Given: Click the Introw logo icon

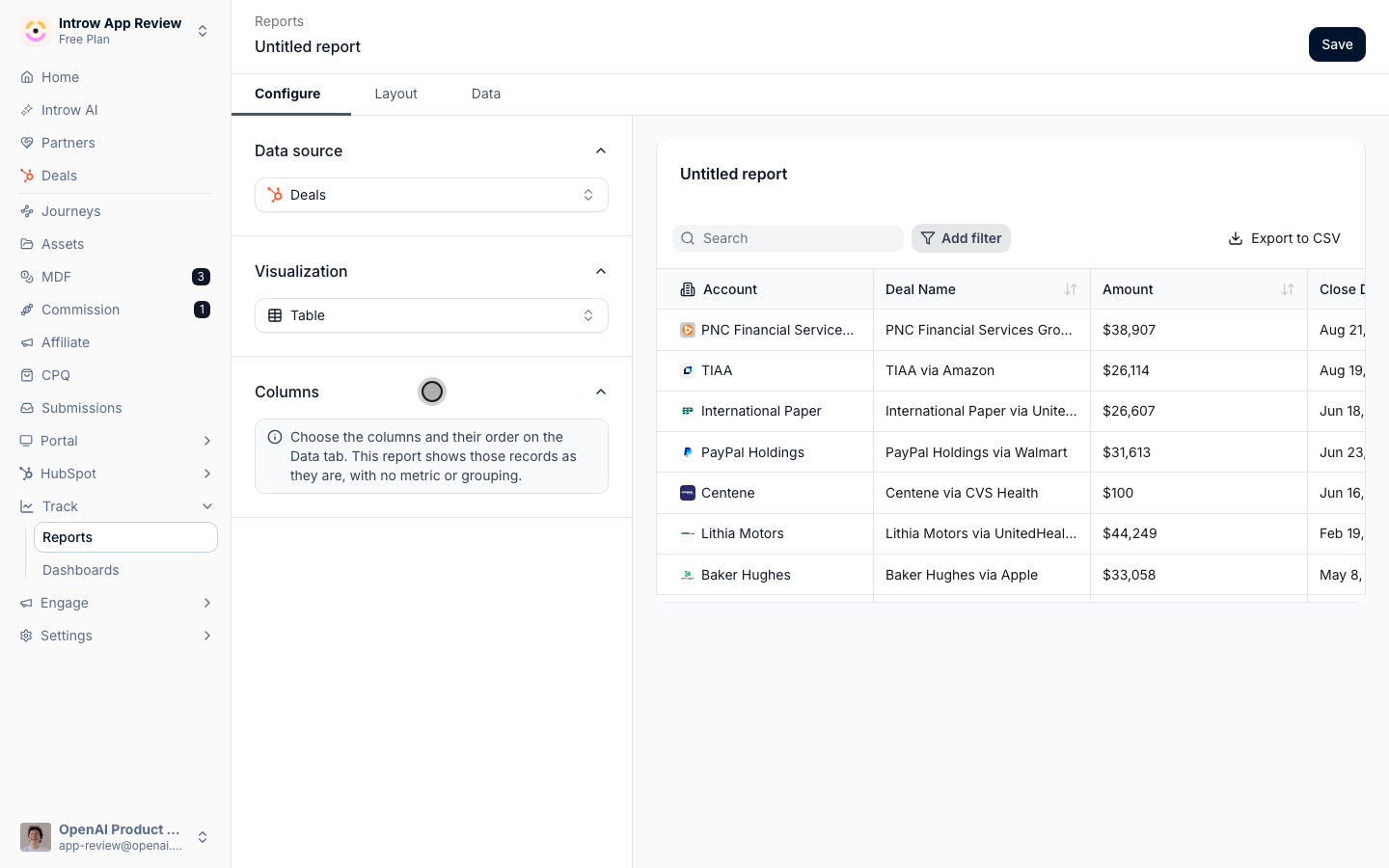Looking at the screenshot, I should pos(36,31).
